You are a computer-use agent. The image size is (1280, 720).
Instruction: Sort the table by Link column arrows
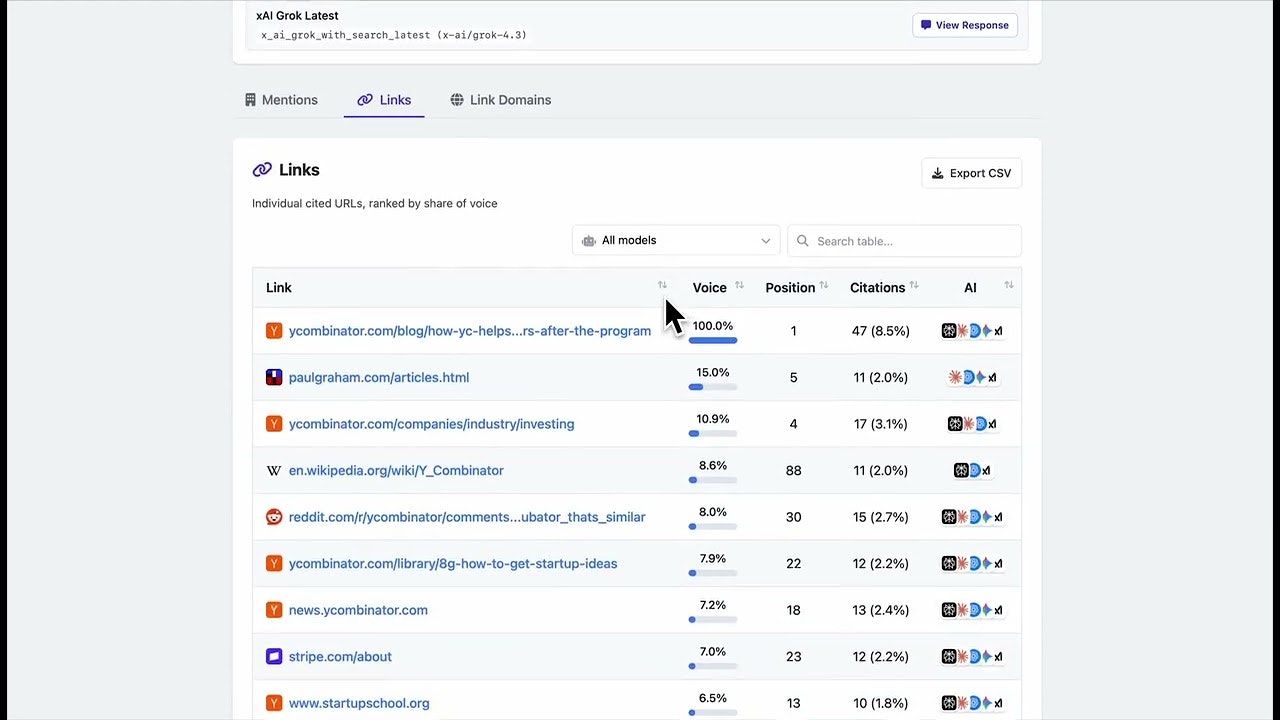coord(662,286)
